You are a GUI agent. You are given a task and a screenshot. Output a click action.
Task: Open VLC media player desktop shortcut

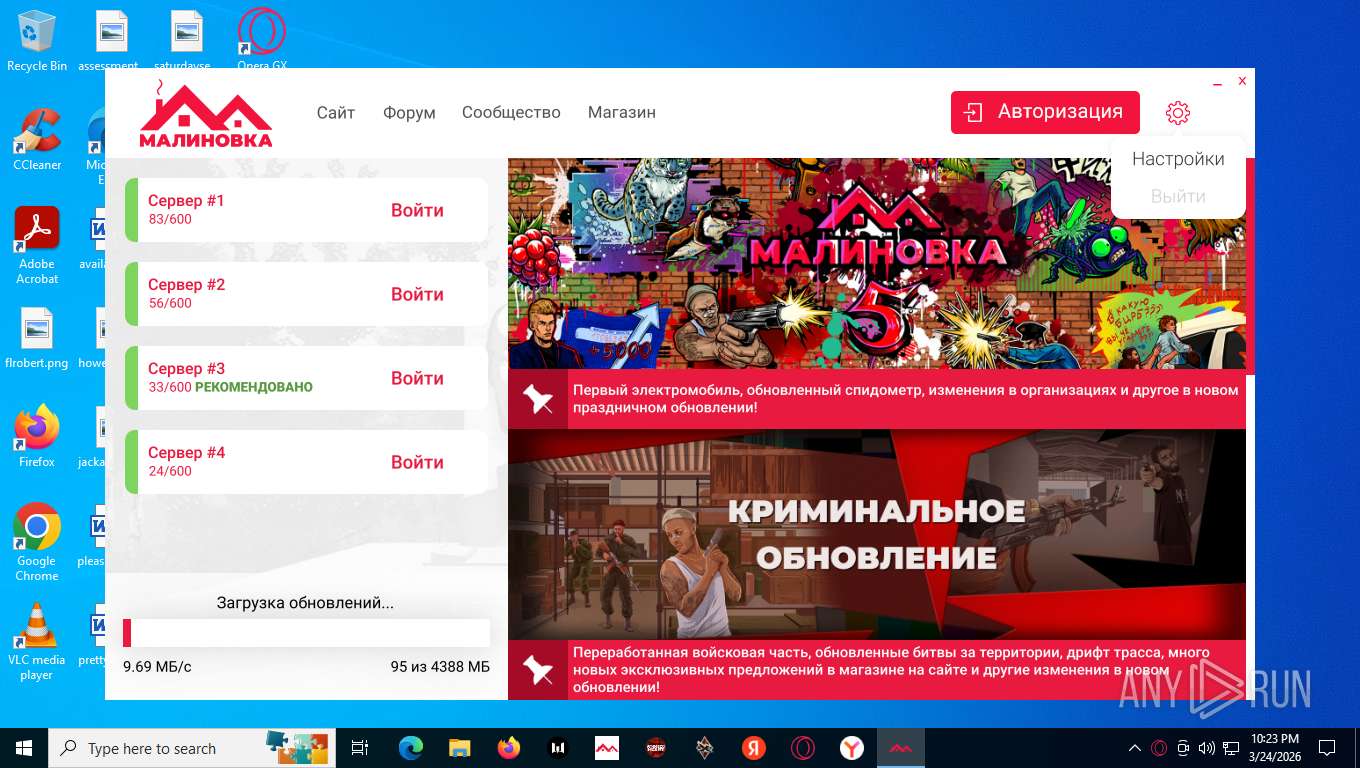pyautogui.click(x=37, y=641)
